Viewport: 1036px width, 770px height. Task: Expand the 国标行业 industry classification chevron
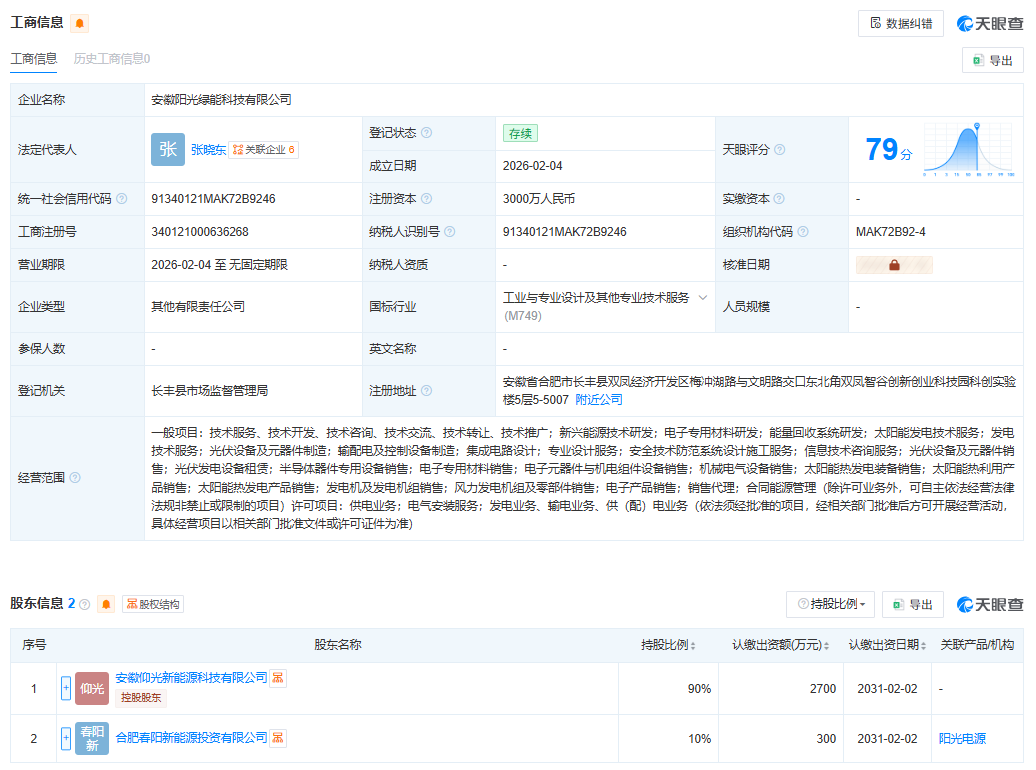click(x=703, y=298)
